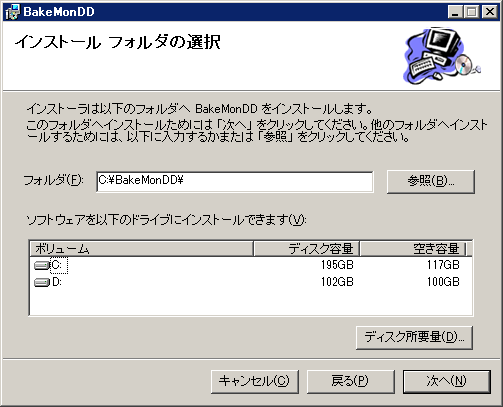Select the D: drive icon in volume list
Image resolution: width=503 pixels, height=407 pixels.
click(42, 282)
